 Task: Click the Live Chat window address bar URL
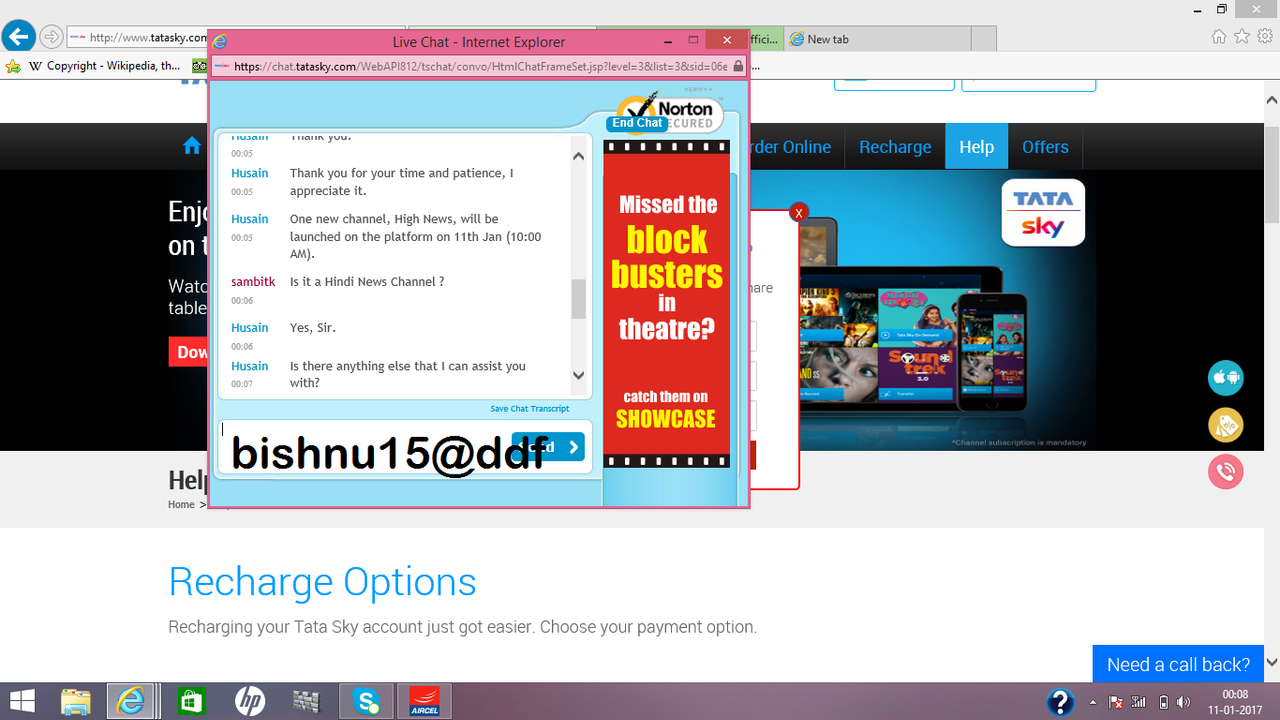480,66
